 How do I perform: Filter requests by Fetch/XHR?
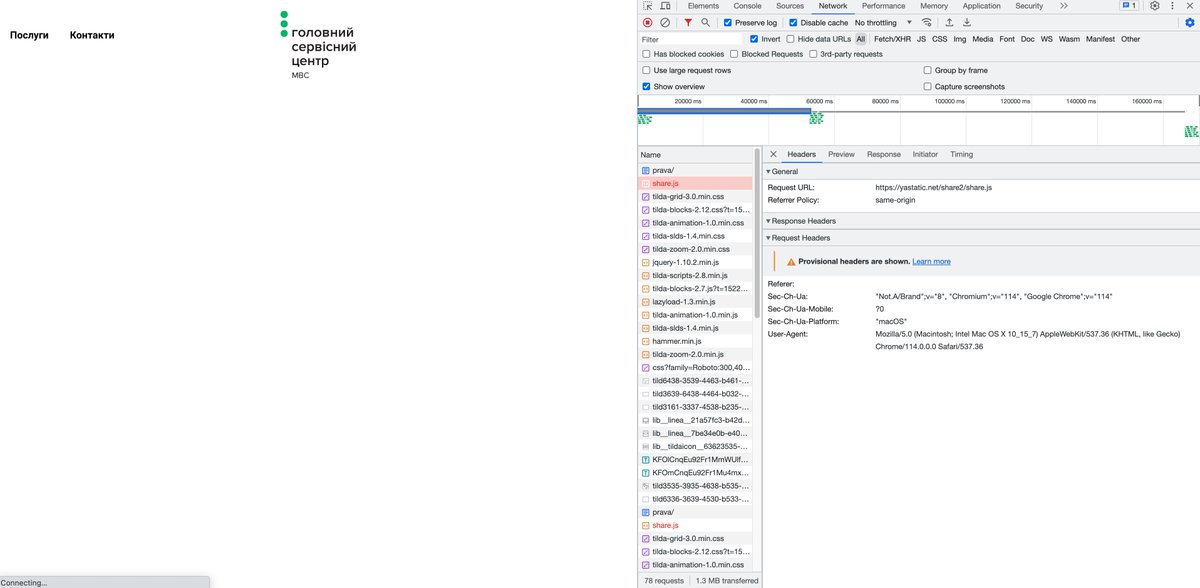click(892, 39)
